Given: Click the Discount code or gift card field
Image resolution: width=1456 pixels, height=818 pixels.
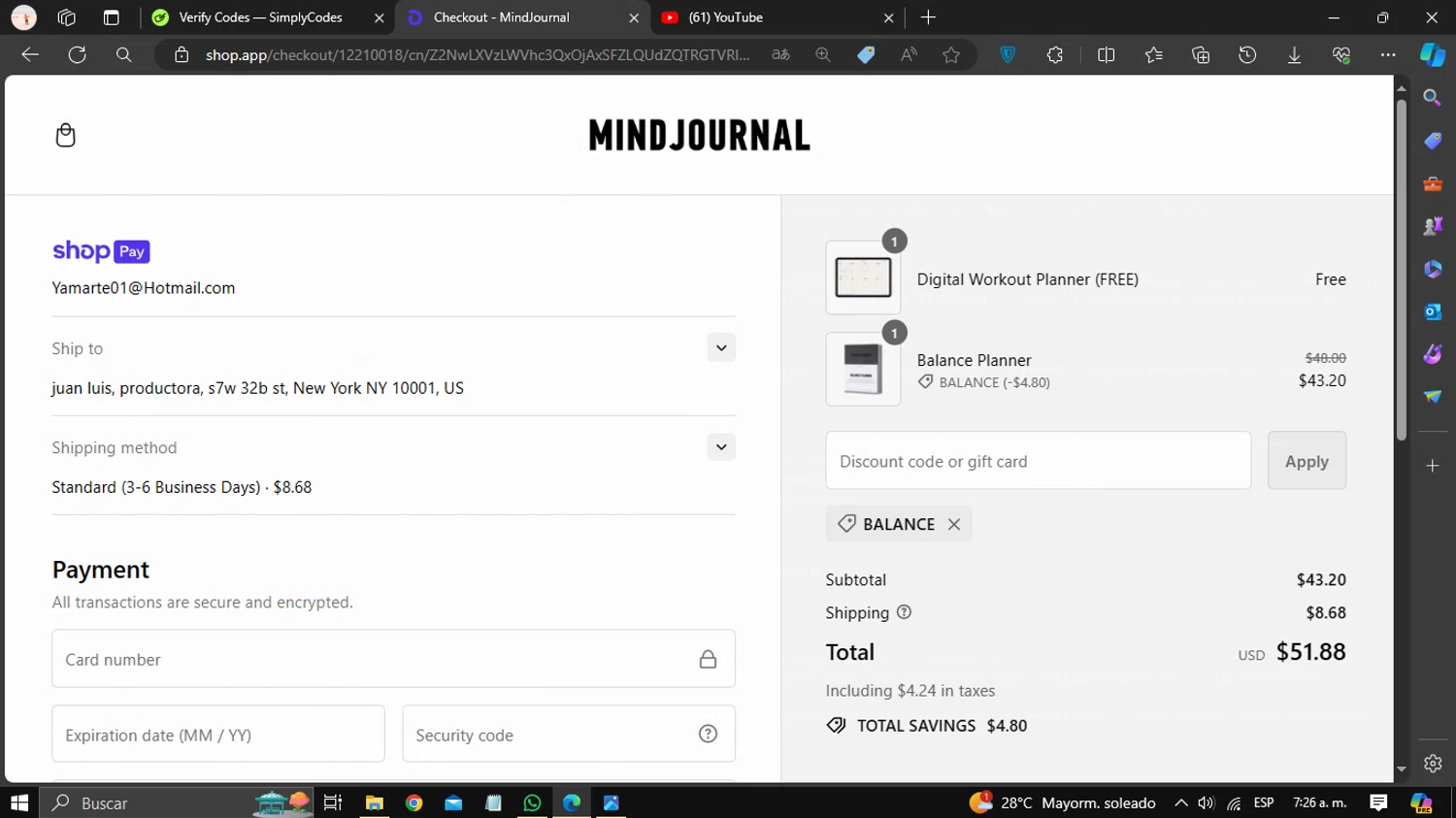Looking at the screenshot, I should pos(1038,461).
